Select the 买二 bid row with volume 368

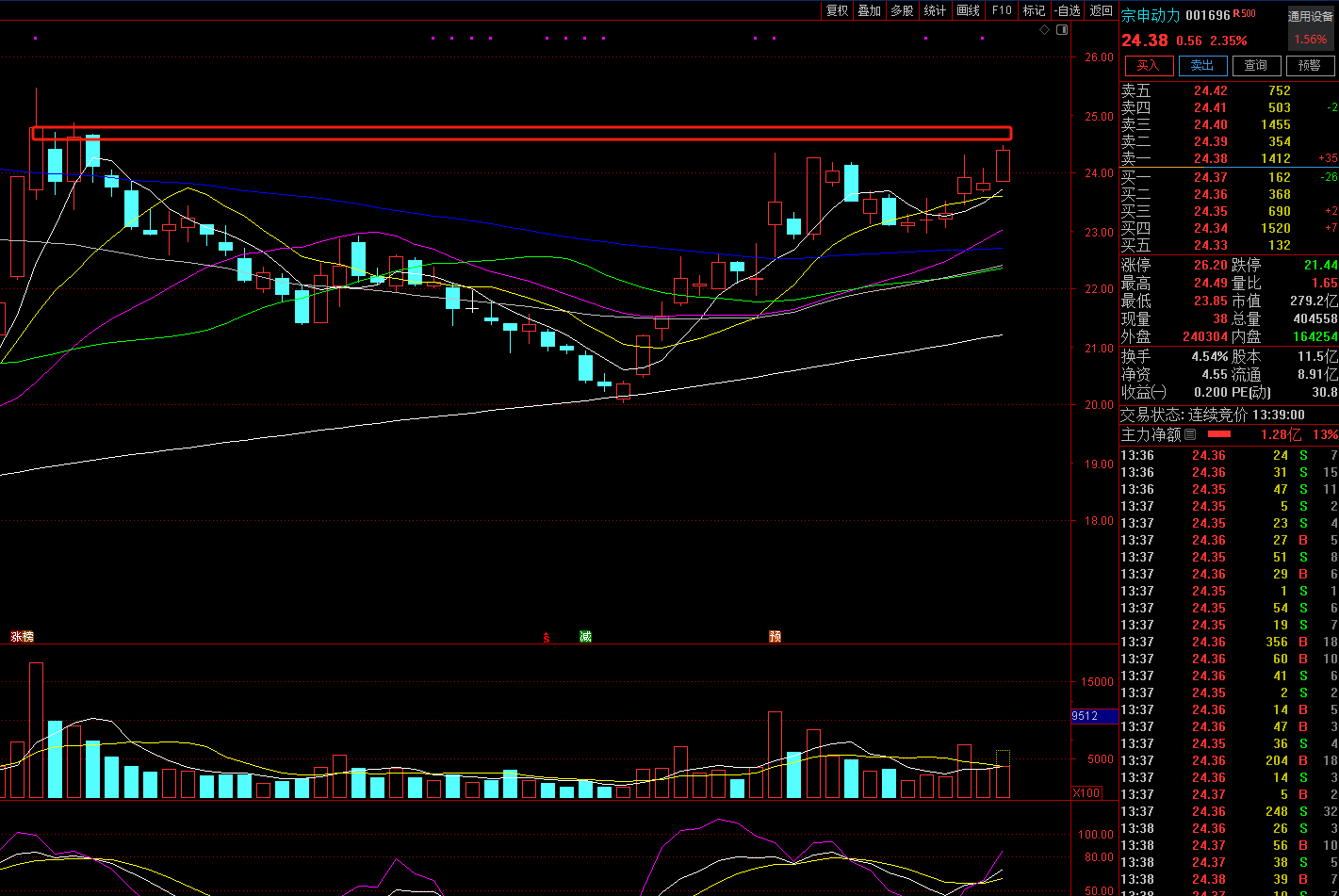click(1229, 194)
